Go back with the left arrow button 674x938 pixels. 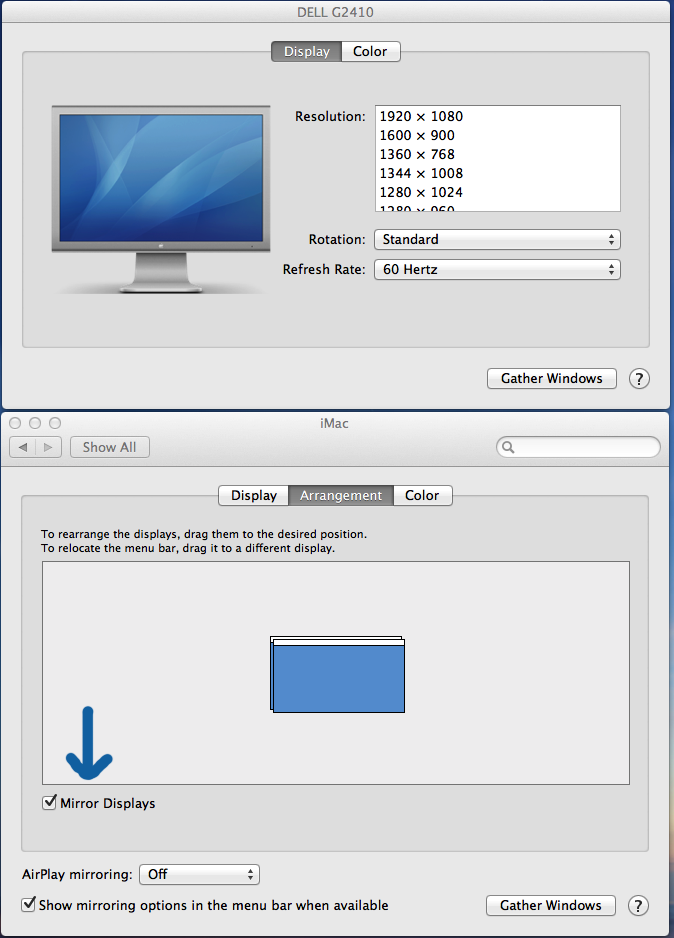[23, 447]
